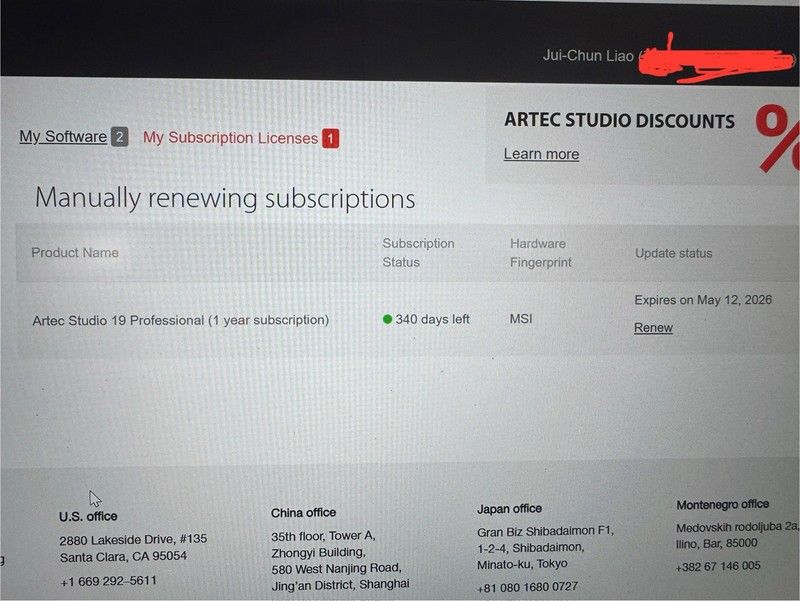Click the 'Manually renewing subscriptions' heading
This screenshot has height=601, width=800.
pyautogui.click(x=225, y=198)
